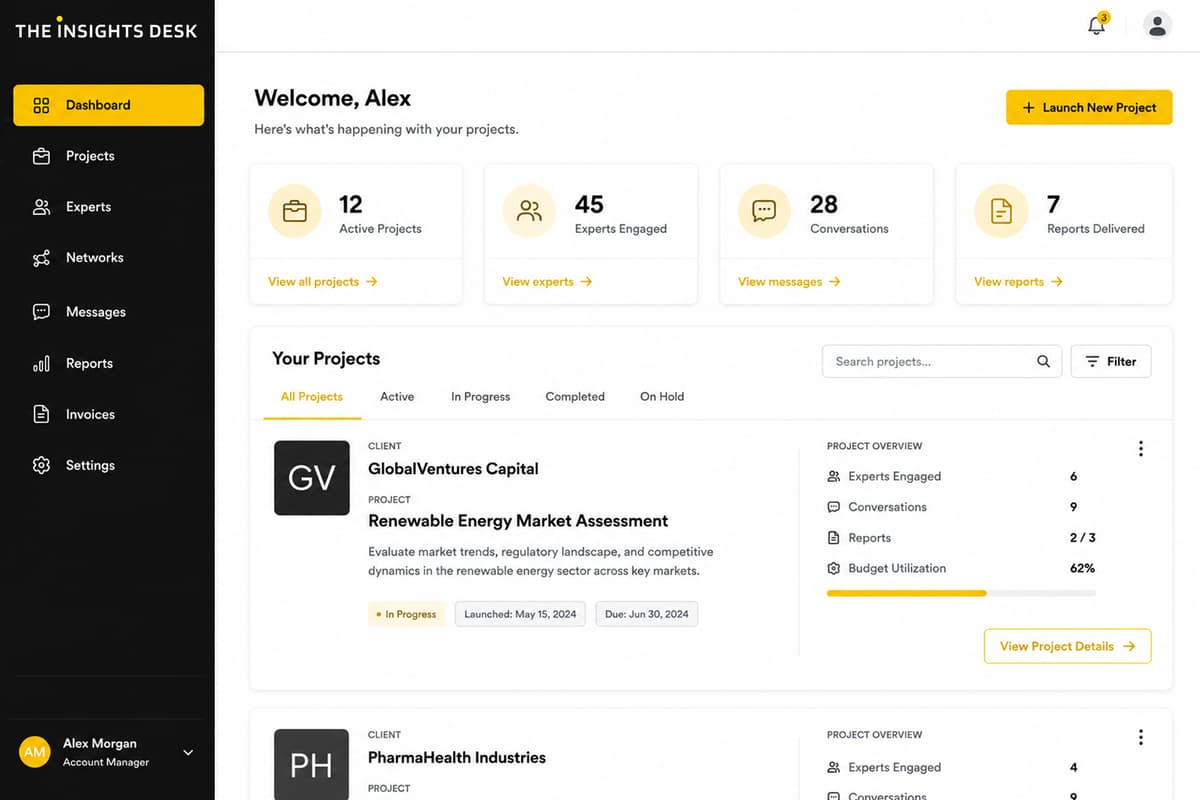Follow the View all projects link
Screen dimensions: 1200x800
[322, 282]
